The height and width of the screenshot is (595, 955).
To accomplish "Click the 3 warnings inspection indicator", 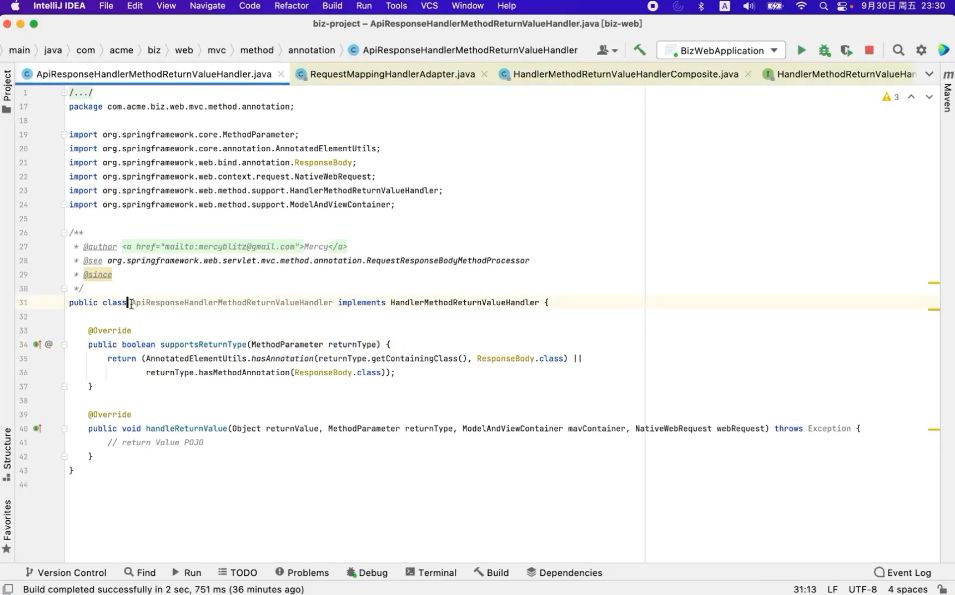I will 890,97.
